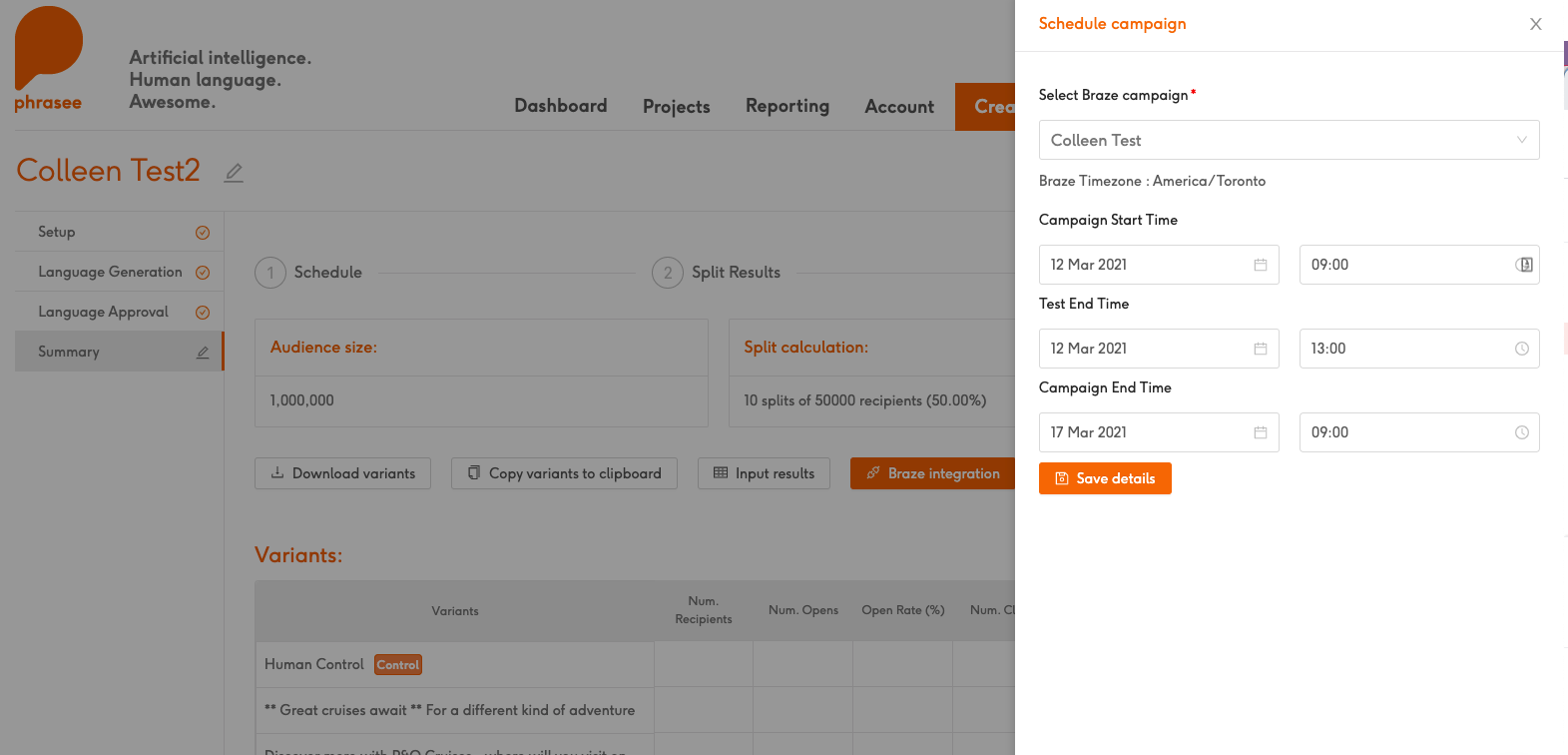
Task: Click the '10 splits of 50000 recipients' text
Action: tap(864, 400)
